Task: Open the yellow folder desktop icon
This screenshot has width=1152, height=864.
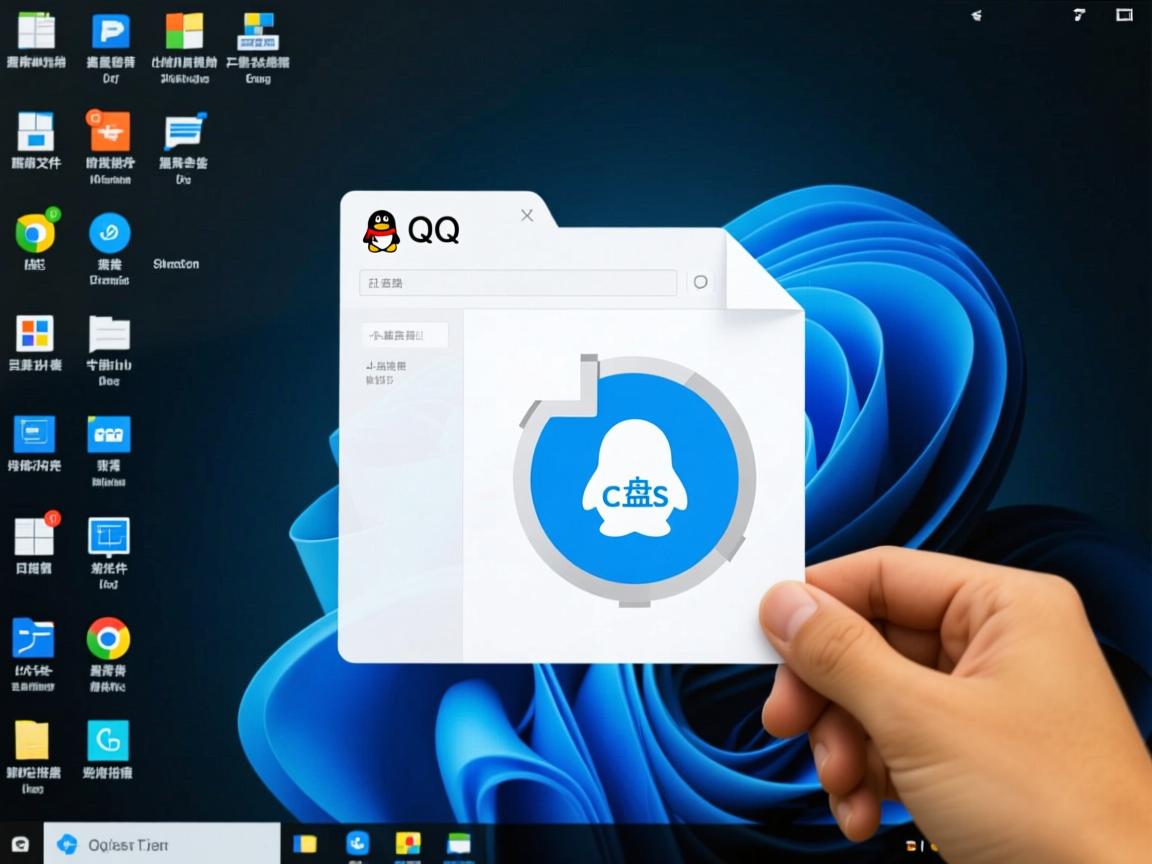Action: point(32,740)
